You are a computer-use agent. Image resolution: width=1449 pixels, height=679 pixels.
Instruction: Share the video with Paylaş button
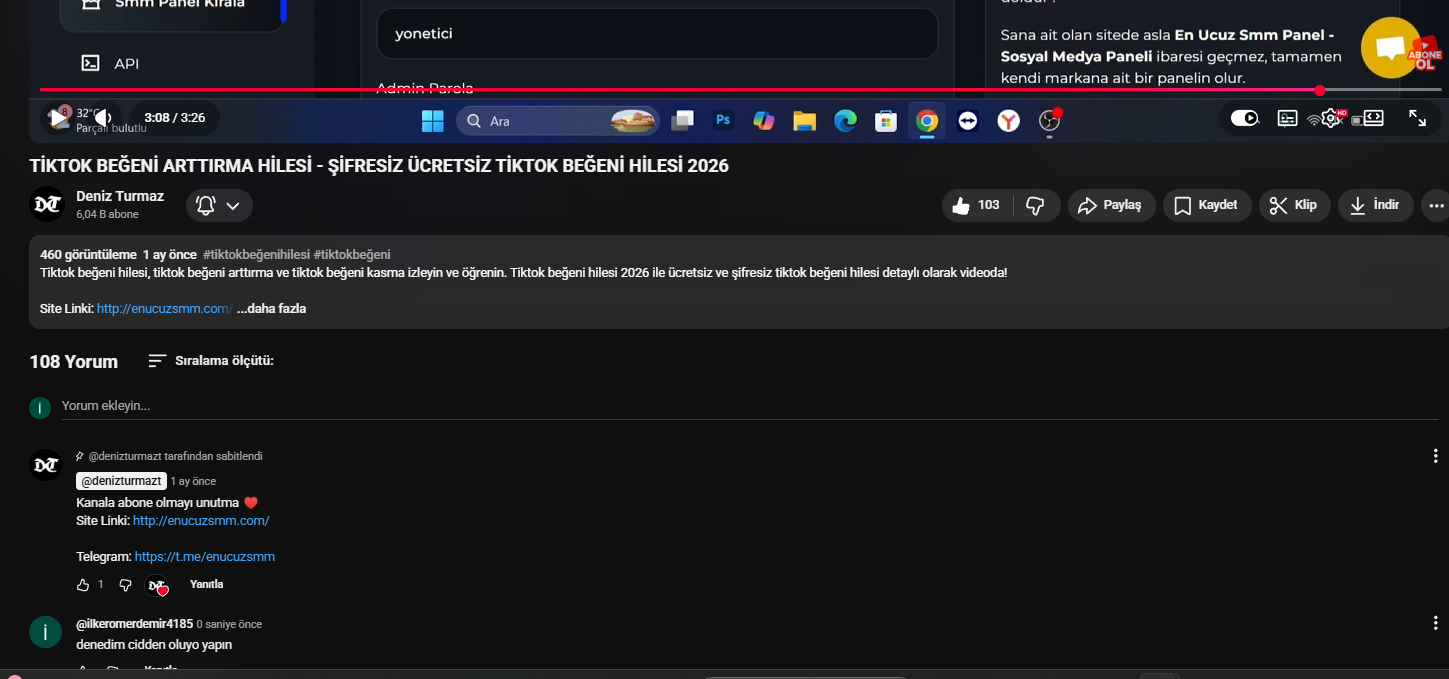(x=1112, y=205)
